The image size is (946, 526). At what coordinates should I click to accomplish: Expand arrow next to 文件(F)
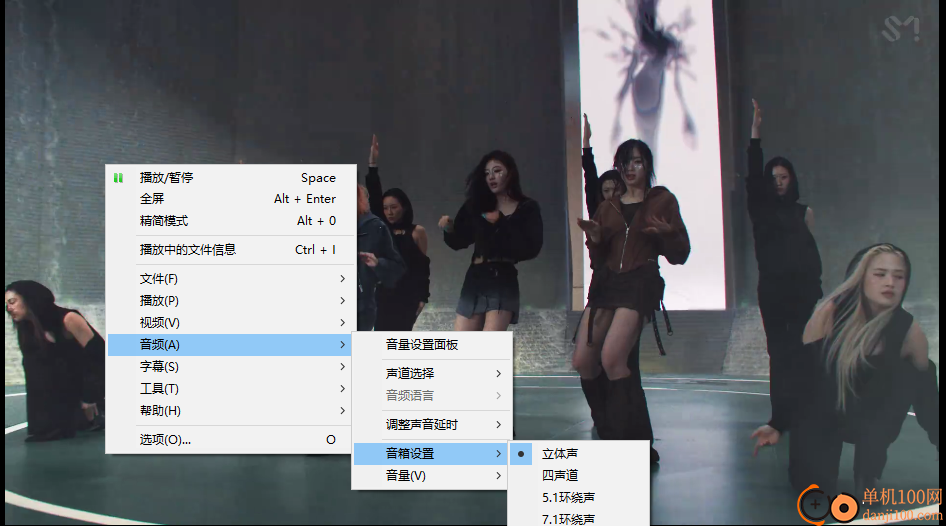coord(342,279)
